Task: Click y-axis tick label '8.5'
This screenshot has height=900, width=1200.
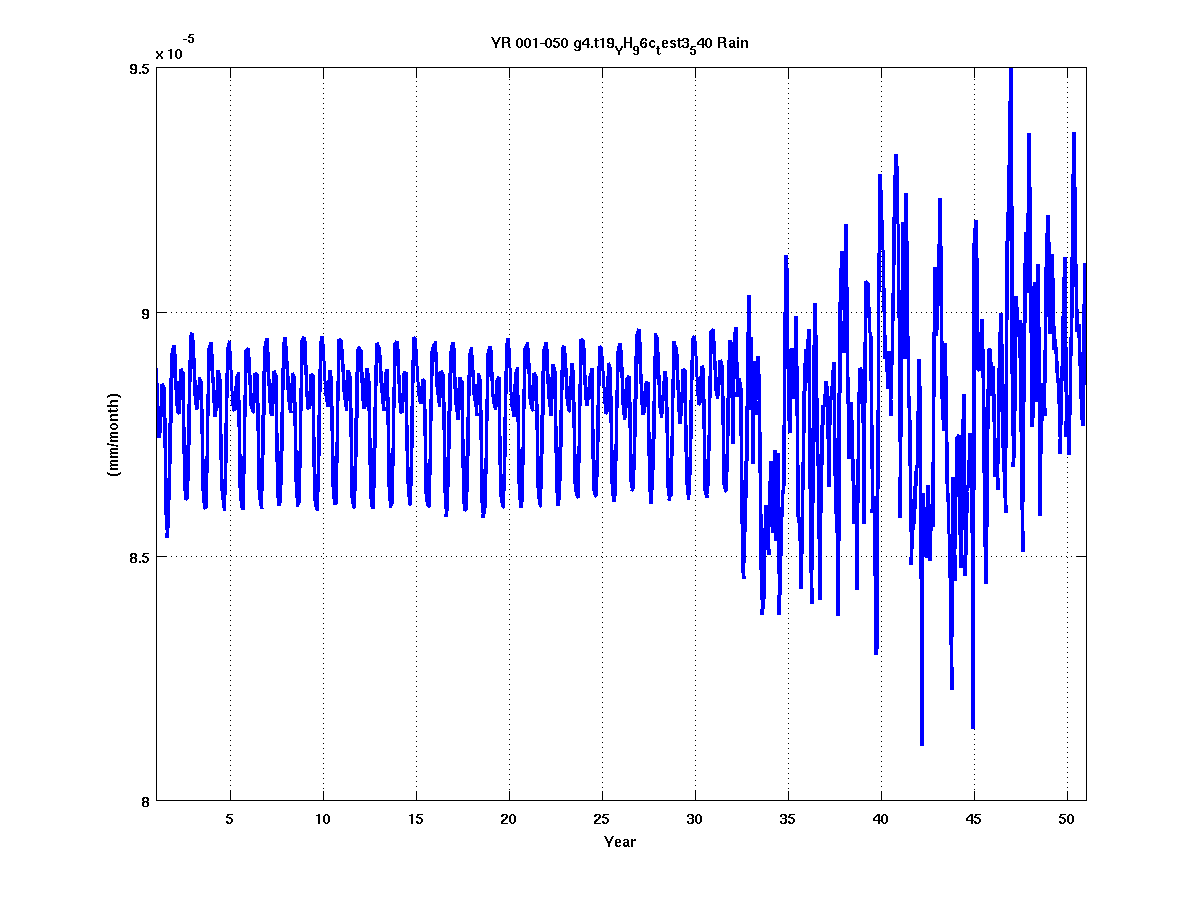Action: 138,557
